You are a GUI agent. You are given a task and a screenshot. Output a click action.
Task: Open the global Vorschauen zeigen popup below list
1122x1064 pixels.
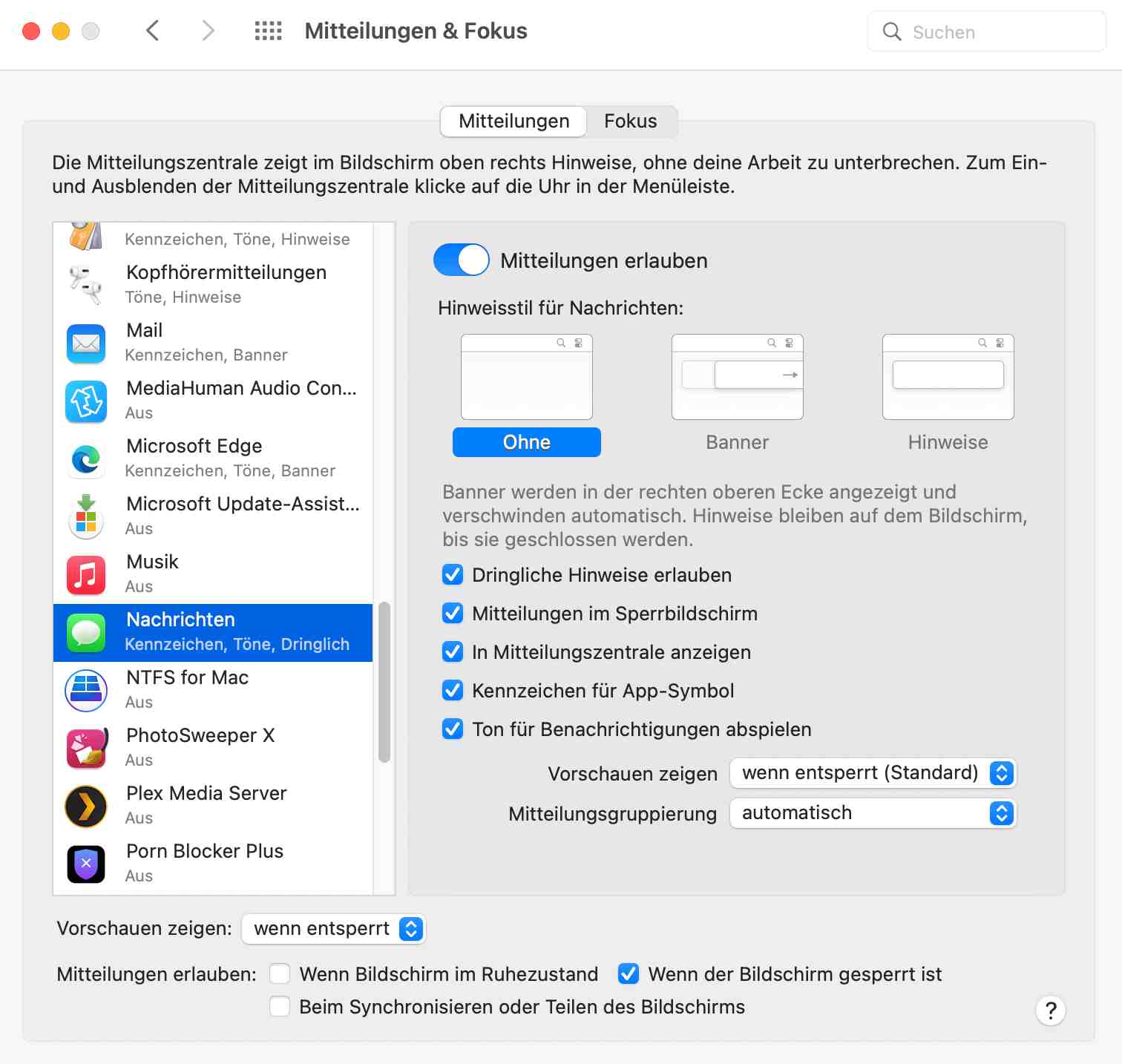(334, 929)
